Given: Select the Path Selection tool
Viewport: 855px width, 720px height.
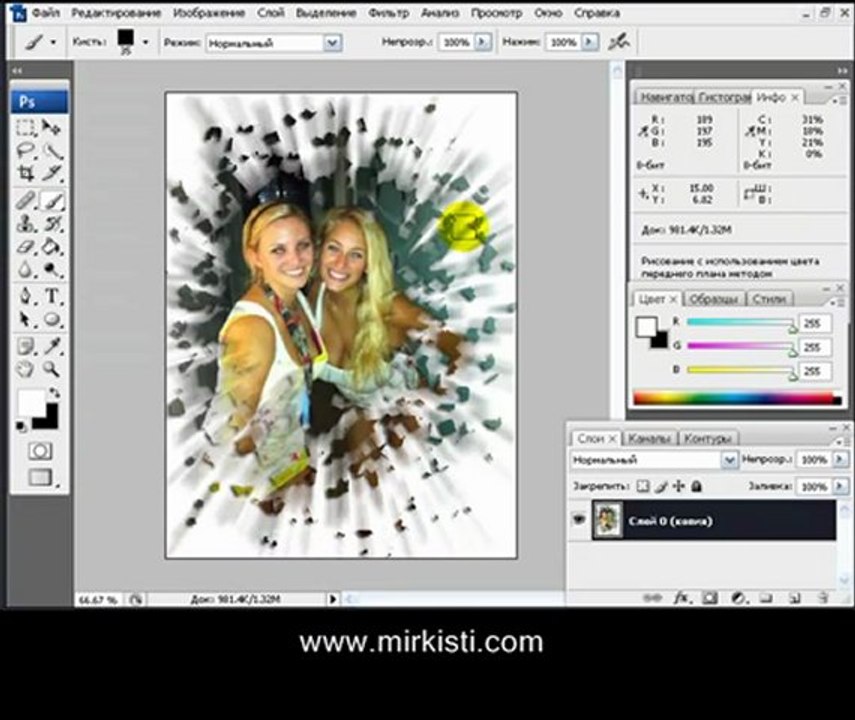Looking at the screenshot, I should click(25, 319).
